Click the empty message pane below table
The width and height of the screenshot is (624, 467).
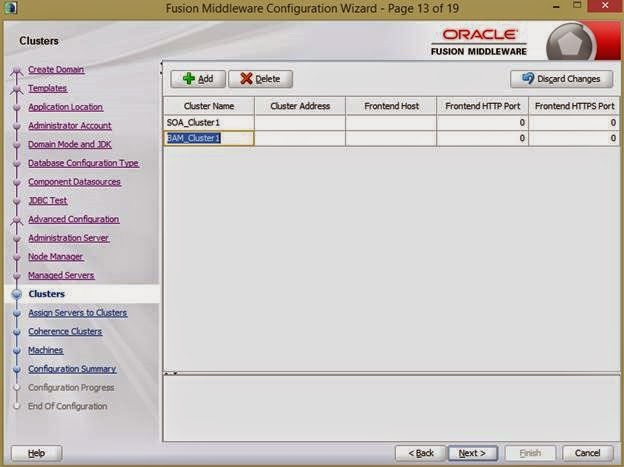pyautogui.click(x=392, y=408)
